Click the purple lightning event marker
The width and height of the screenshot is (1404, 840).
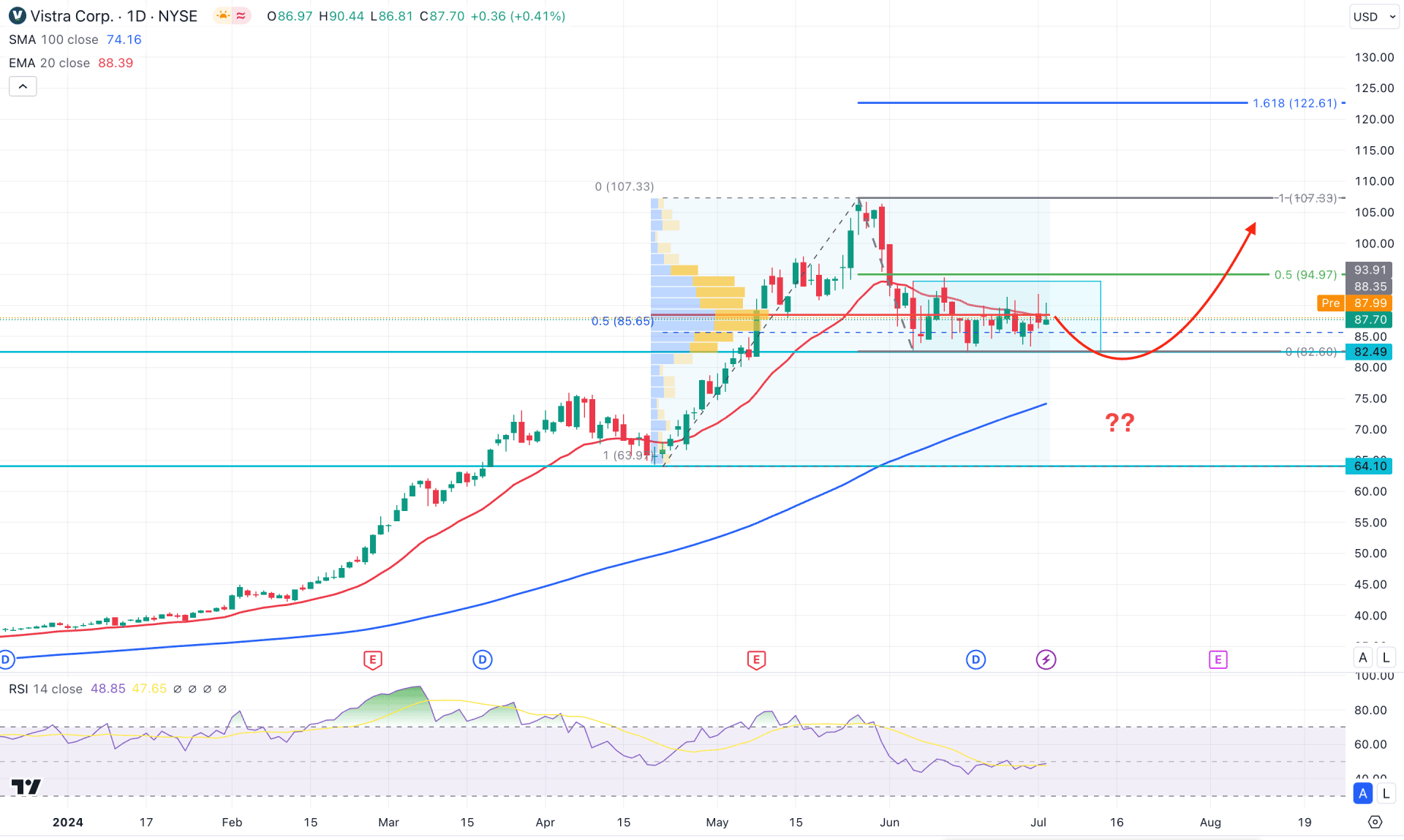point(1046,659)
